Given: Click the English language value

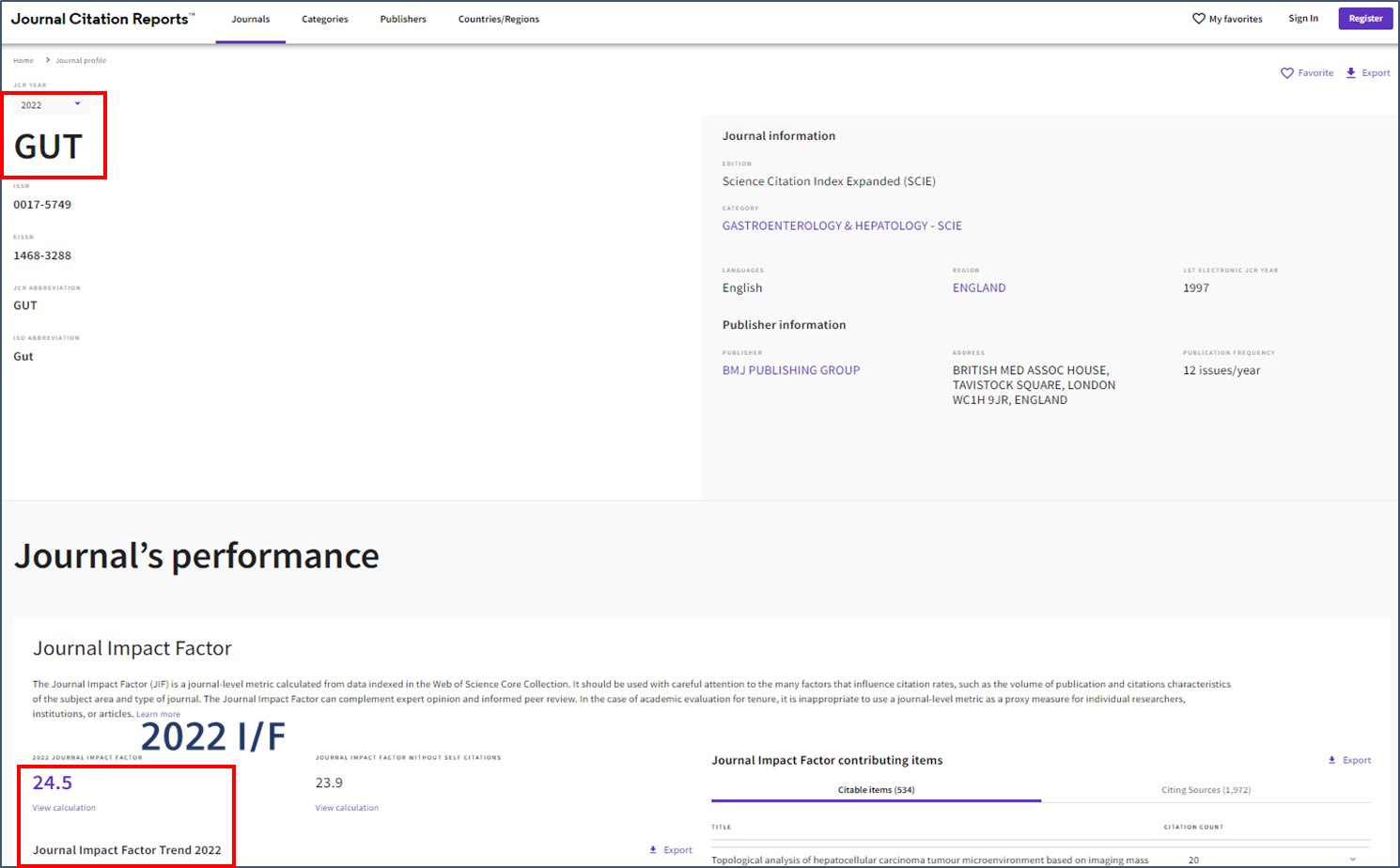Looking at the screenshot, I should [x=742, y=287].
